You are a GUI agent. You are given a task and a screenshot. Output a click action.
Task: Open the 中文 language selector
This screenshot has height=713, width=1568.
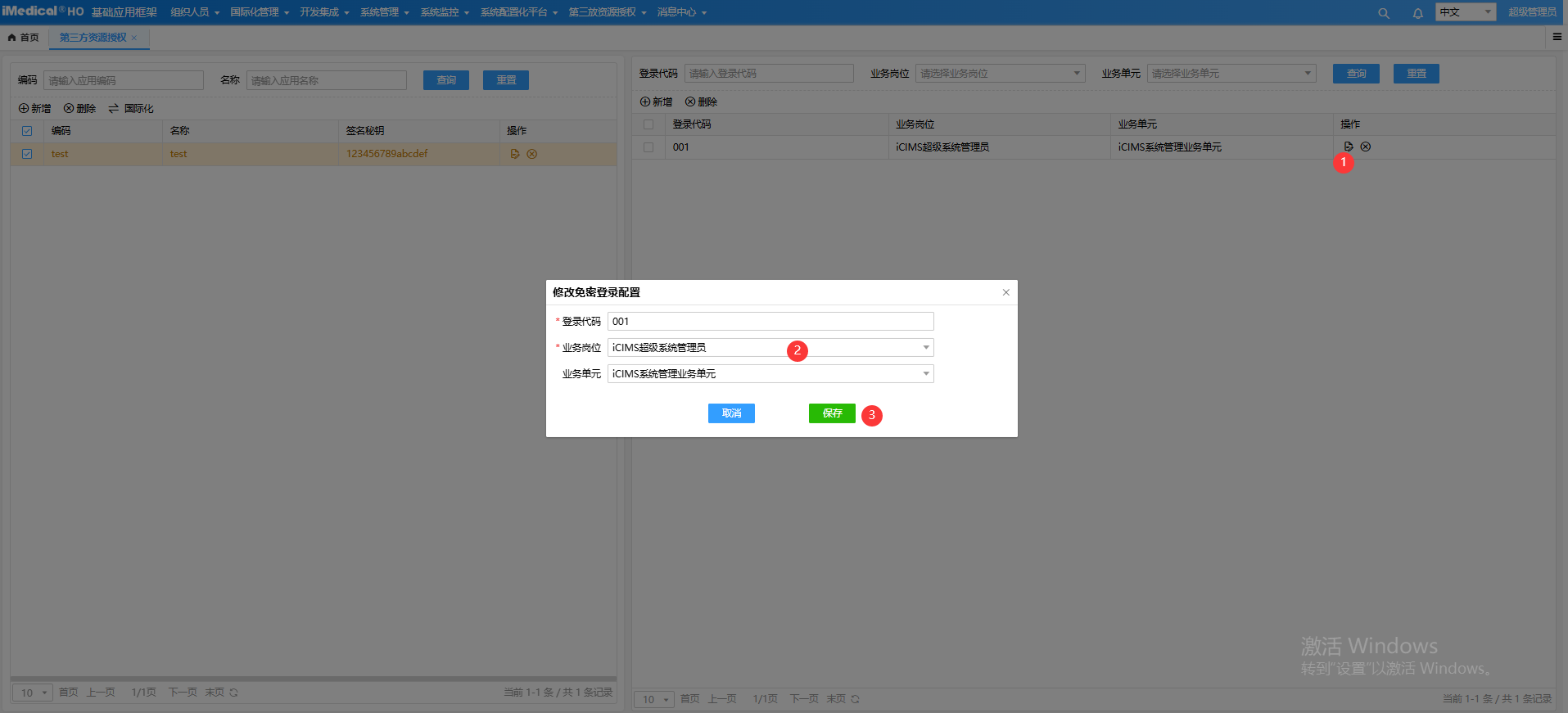1465,12
